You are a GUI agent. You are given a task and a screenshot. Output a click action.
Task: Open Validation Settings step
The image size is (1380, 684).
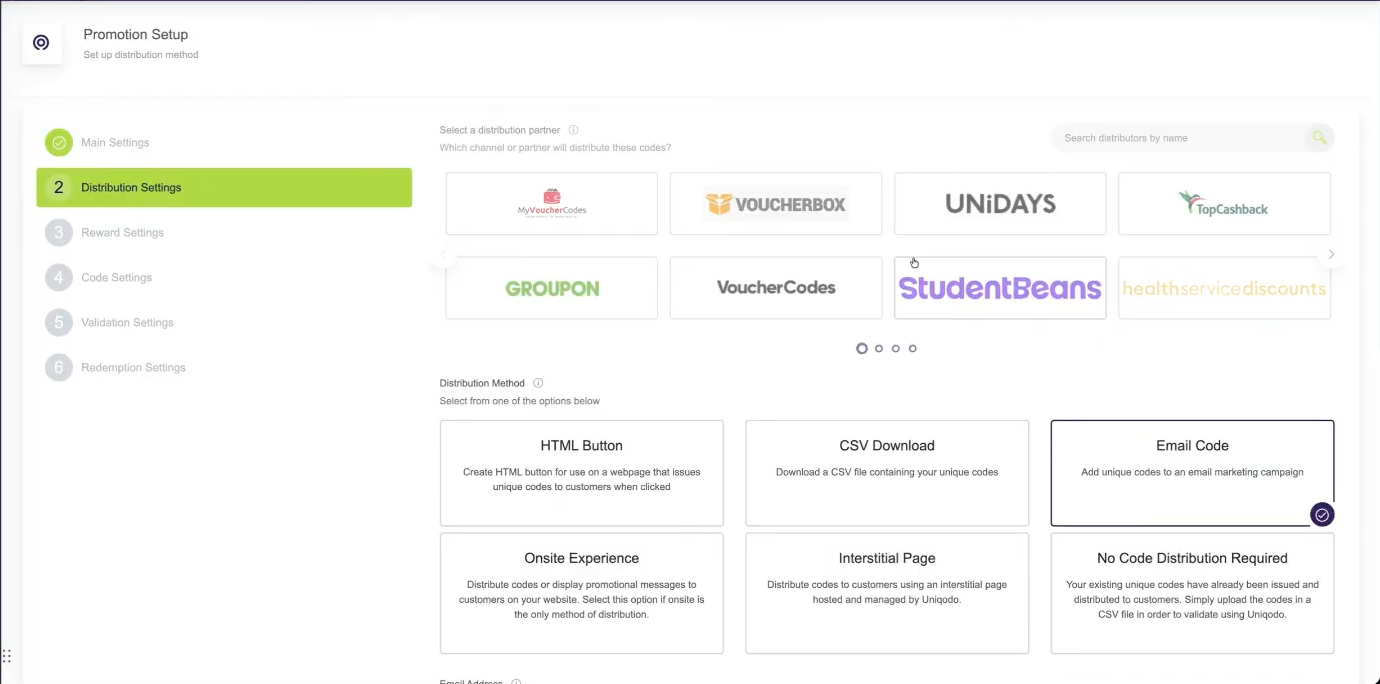pyautogui.click(x=127, y=323)
